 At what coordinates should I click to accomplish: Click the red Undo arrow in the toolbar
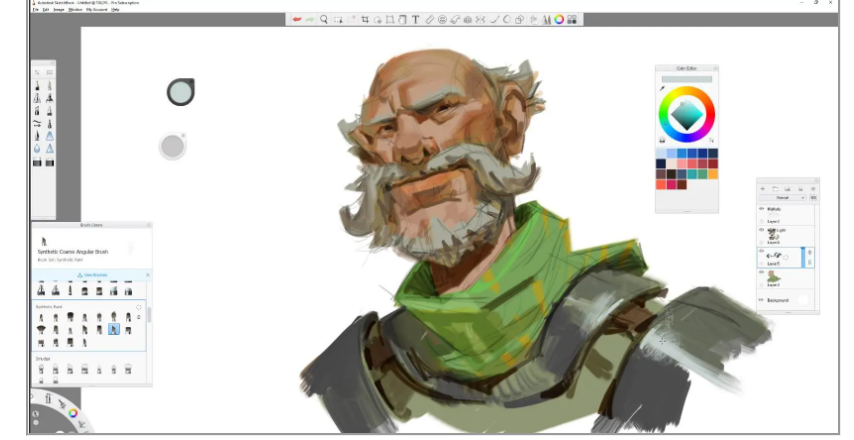(x=297, y=20)
